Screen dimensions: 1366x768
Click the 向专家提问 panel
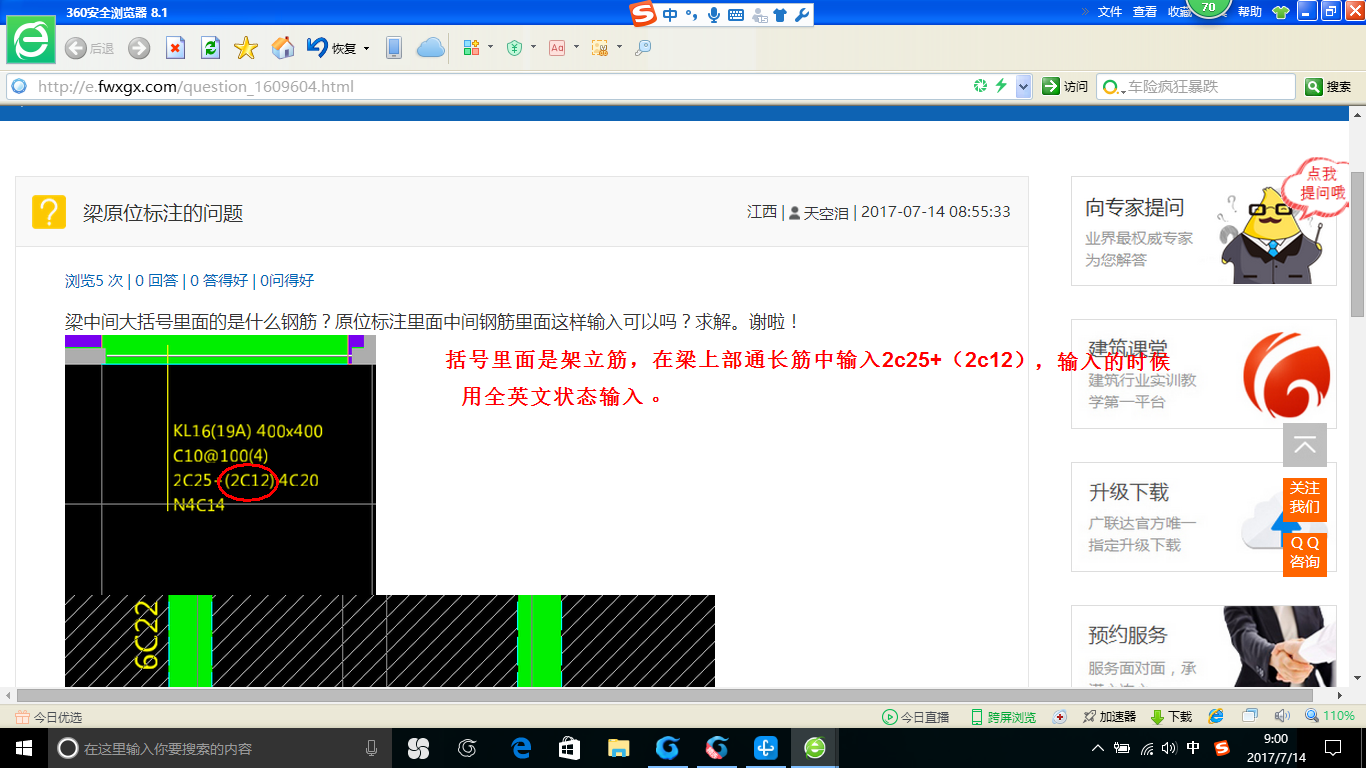(x=1204, y=231)
